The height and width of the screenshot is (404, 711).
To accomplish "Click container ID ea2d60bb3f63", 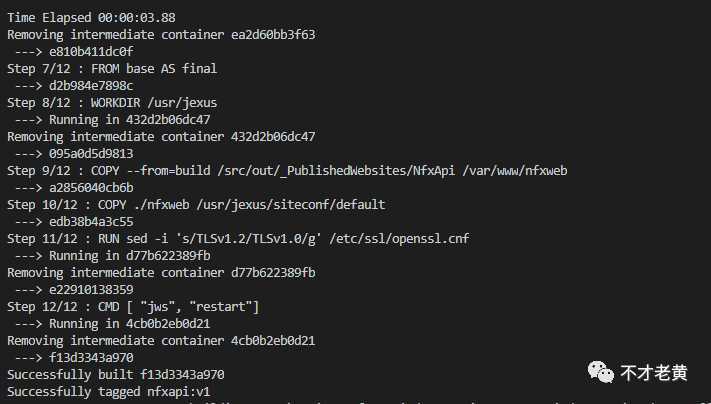I will coord(273,35).
